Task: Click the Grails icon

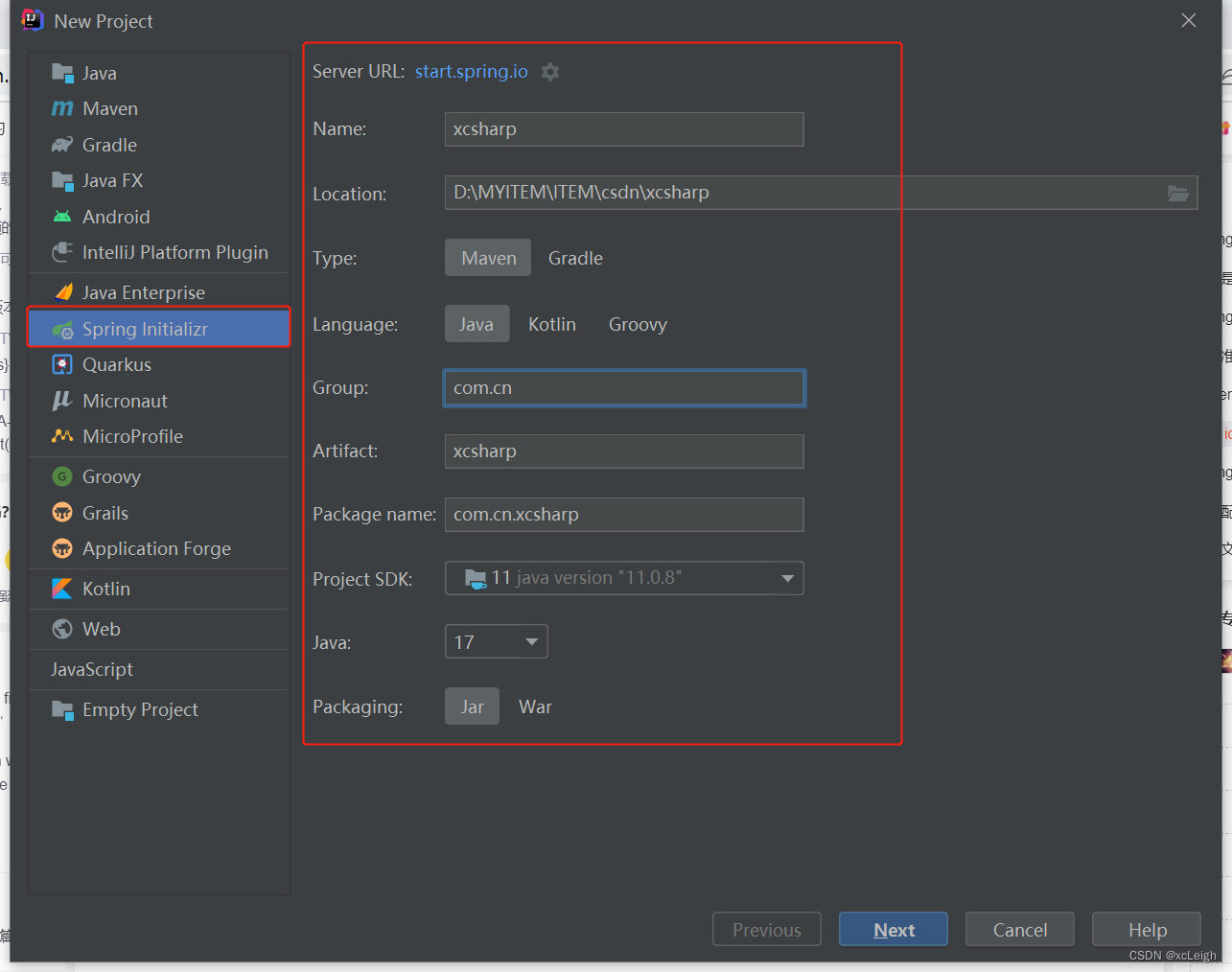Action: [x=62, y=513]
